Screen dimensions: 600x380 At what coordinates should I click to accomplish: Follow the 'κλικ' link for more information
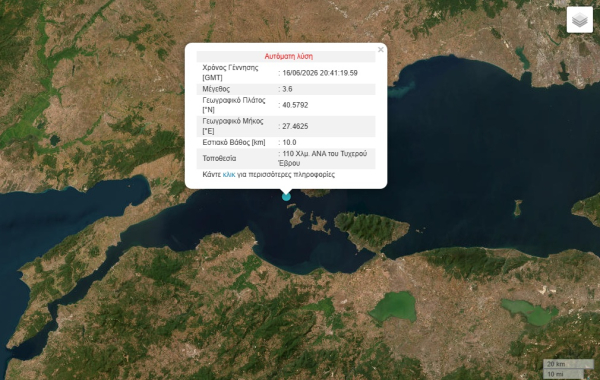point(229,175)
